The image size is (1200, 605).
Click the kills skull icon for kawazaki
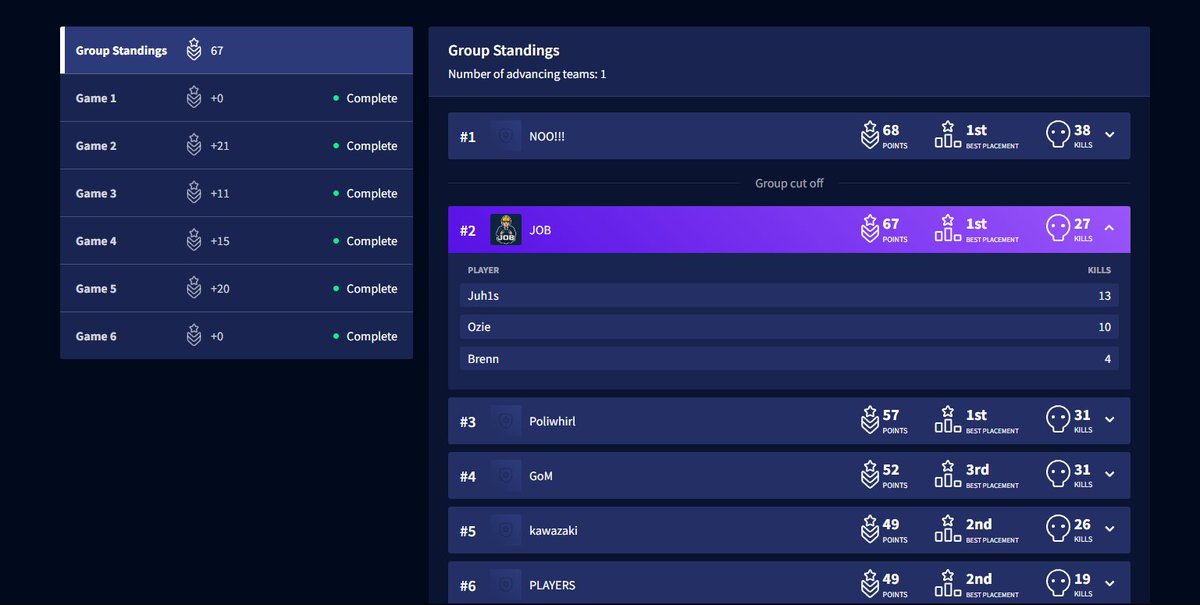point(1057,529)
